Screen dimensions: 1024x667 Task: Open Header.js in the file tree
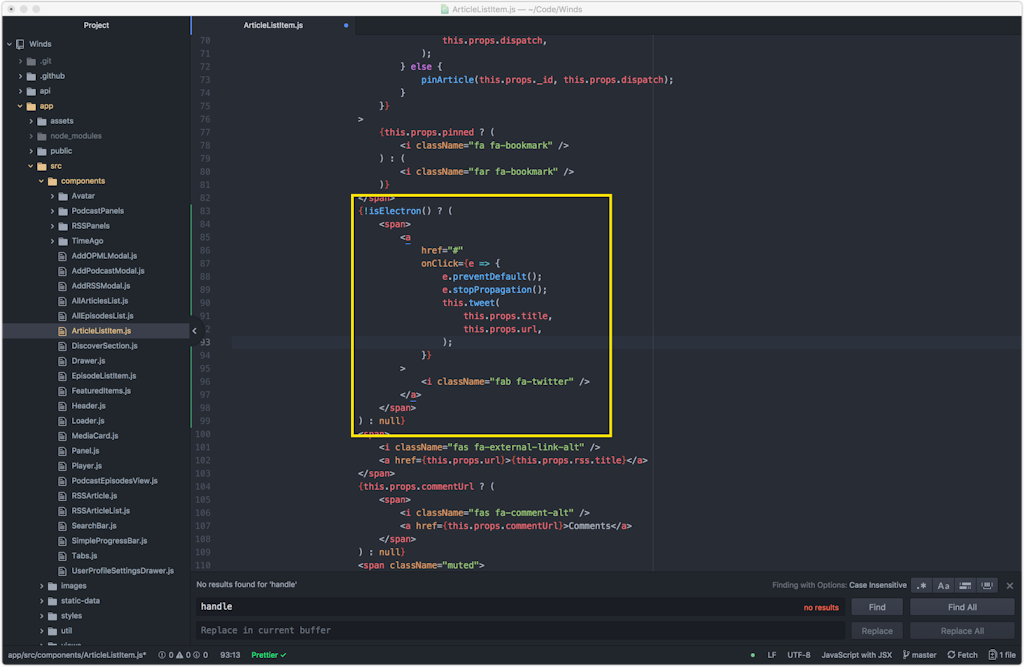pos(88,406)
